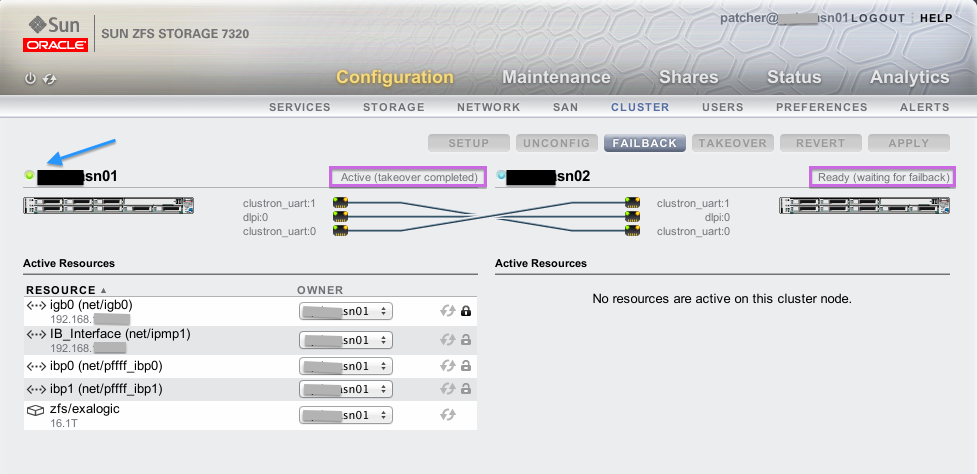Click the 'zfs/exalogic' resource name
Image resolution: width=977 pixels, height=474 pixels.
tap(85, 409)
